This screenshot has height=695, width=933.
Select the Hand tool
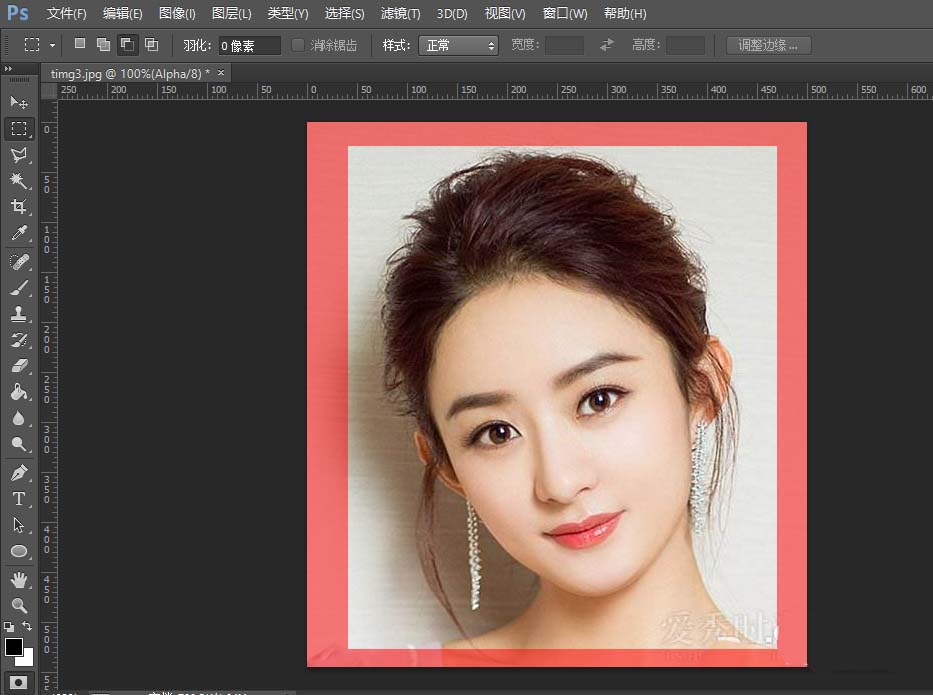pyautogui.click(x=20, y=578)
